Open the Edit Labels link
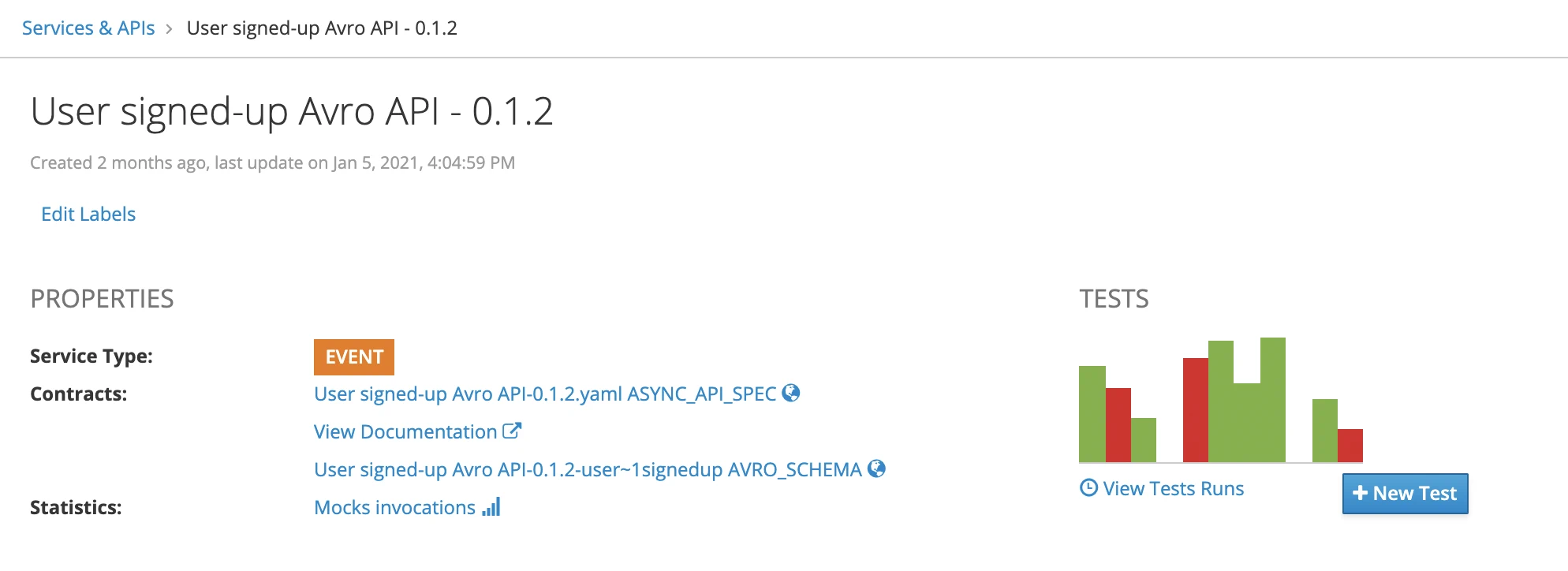This screenshot has width=1568, height=571. 88,214
